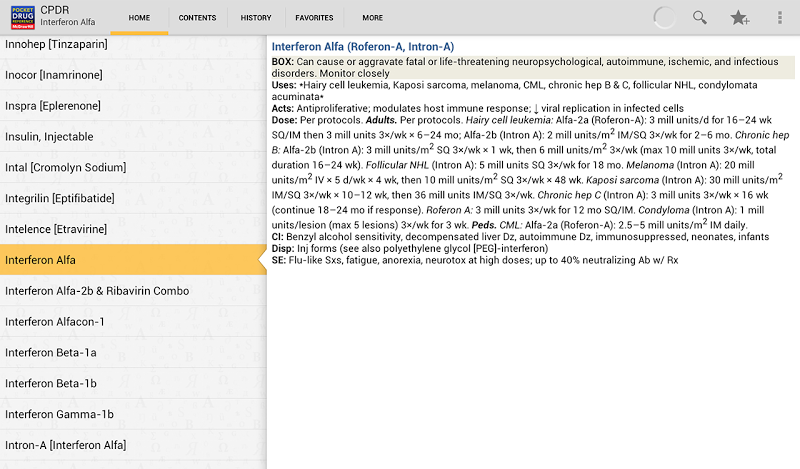
Task: Choose Insulin, Injectable from list
Action: coord(133,137)
